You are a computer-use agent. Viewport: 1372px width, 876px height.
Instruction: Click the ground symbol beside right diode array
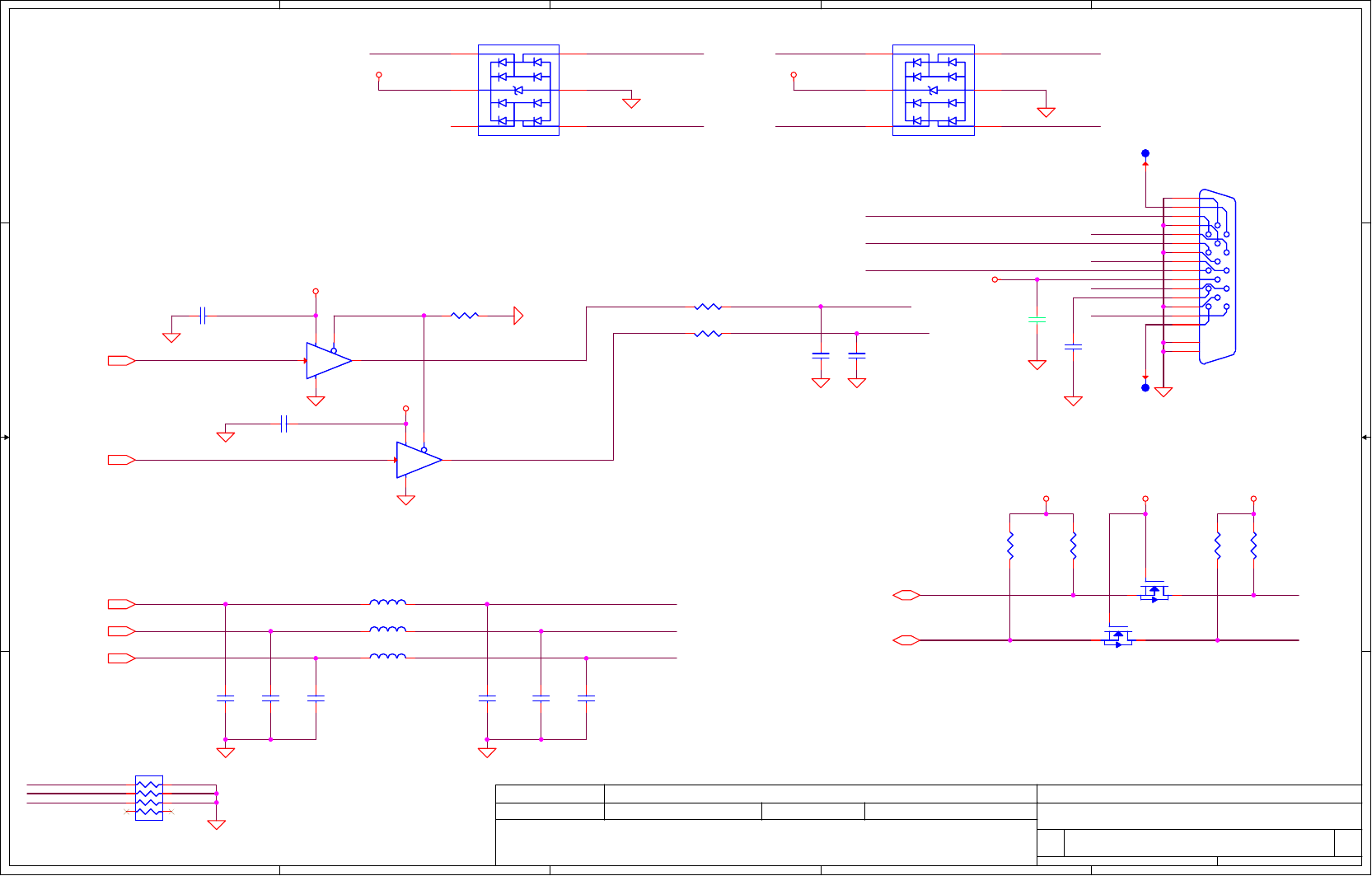point(1047,112)
